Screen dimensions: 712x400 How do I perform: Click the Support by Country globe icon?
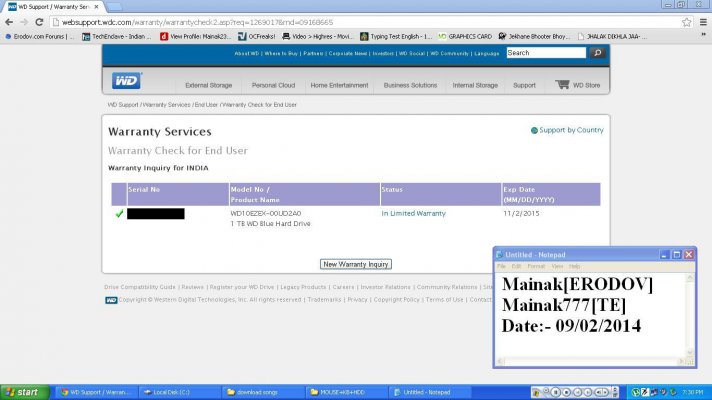(534, 130)
